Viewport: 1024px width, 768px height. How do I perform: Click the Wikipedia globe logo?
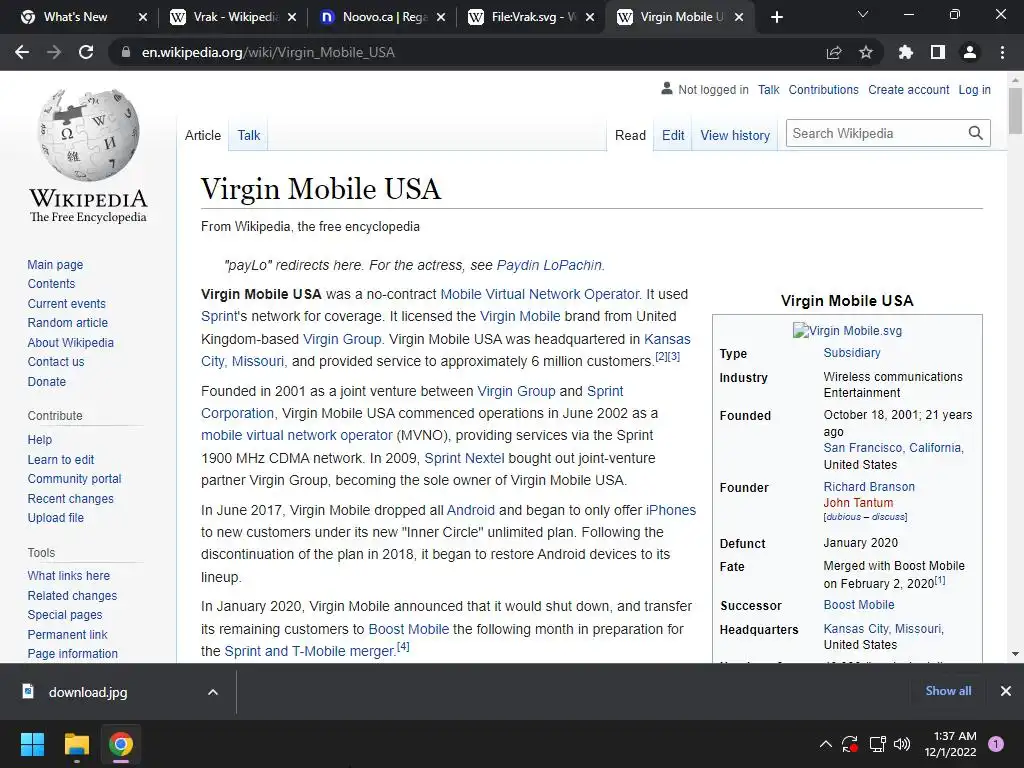coord(88,135)
